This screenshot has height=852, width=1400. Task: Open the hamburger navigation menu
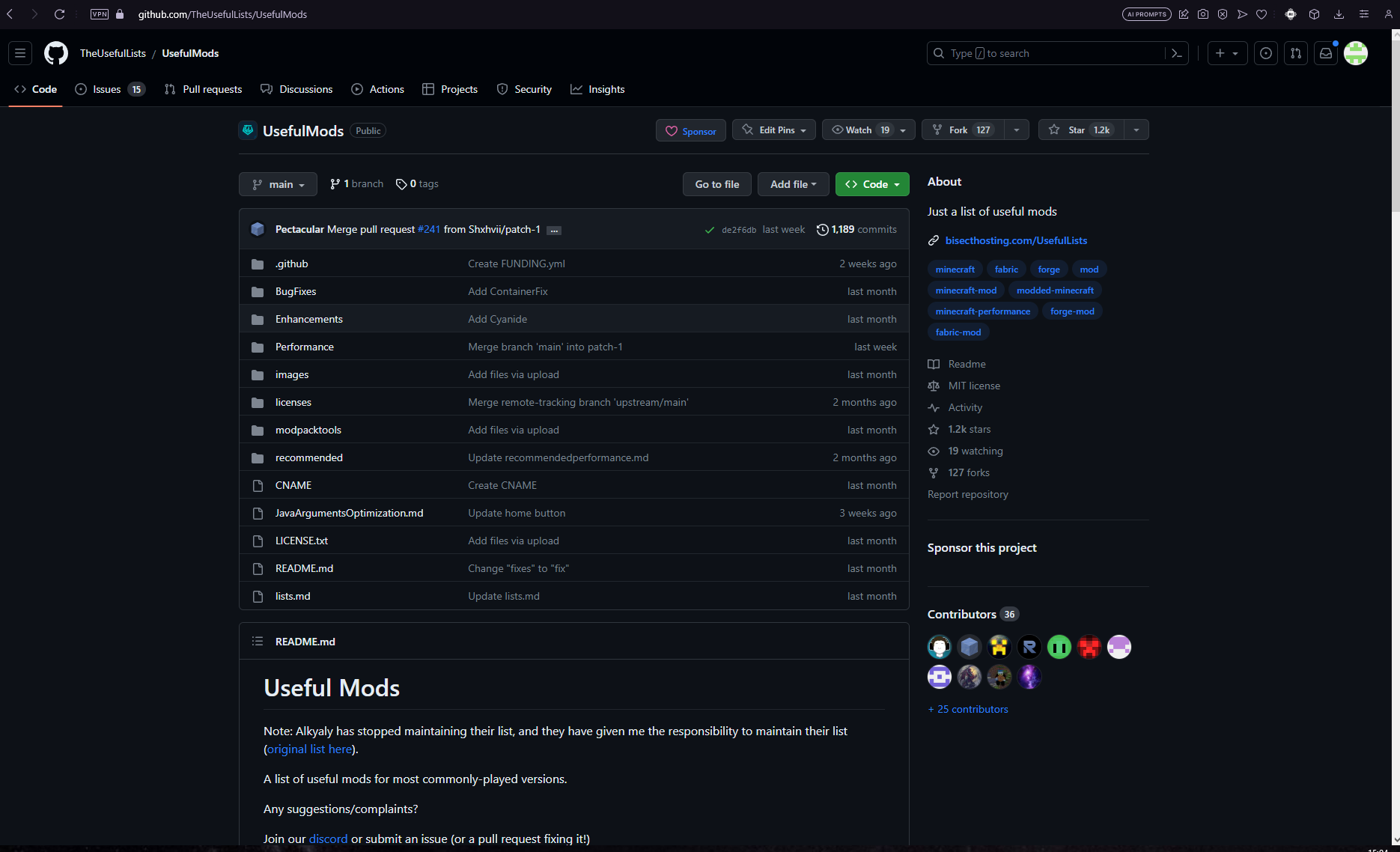[20, 52]
